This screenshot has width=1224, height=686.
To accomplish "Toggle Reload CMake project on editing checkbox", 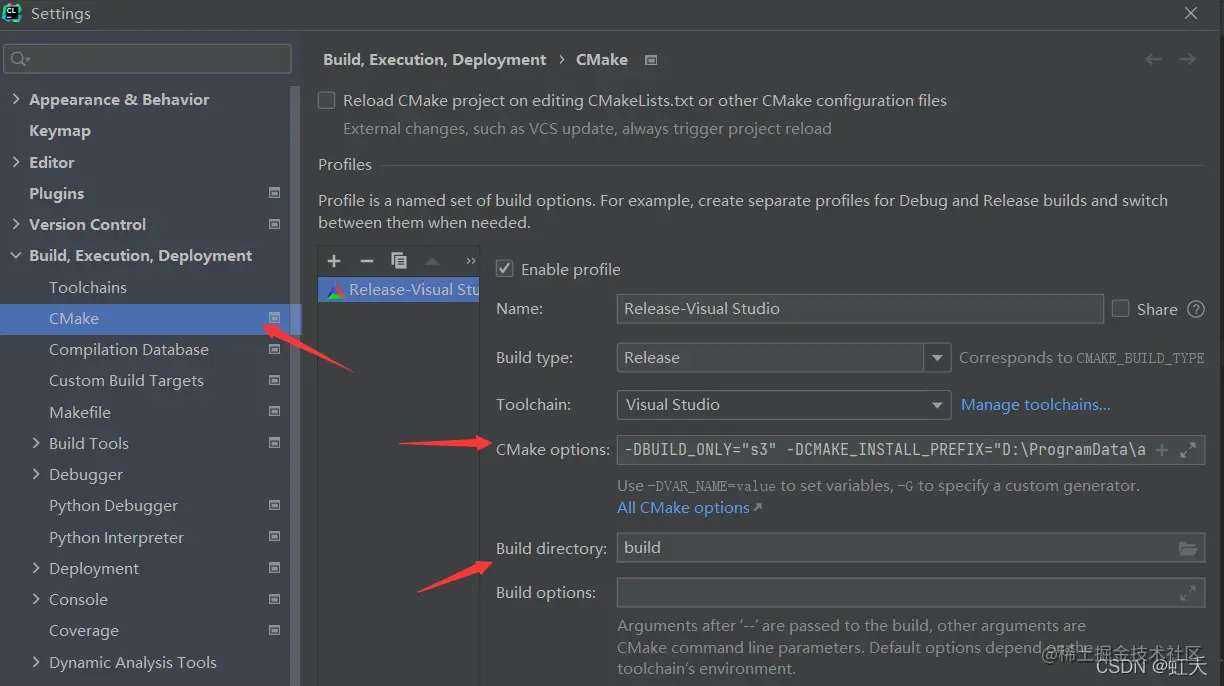I will point(326,100).
